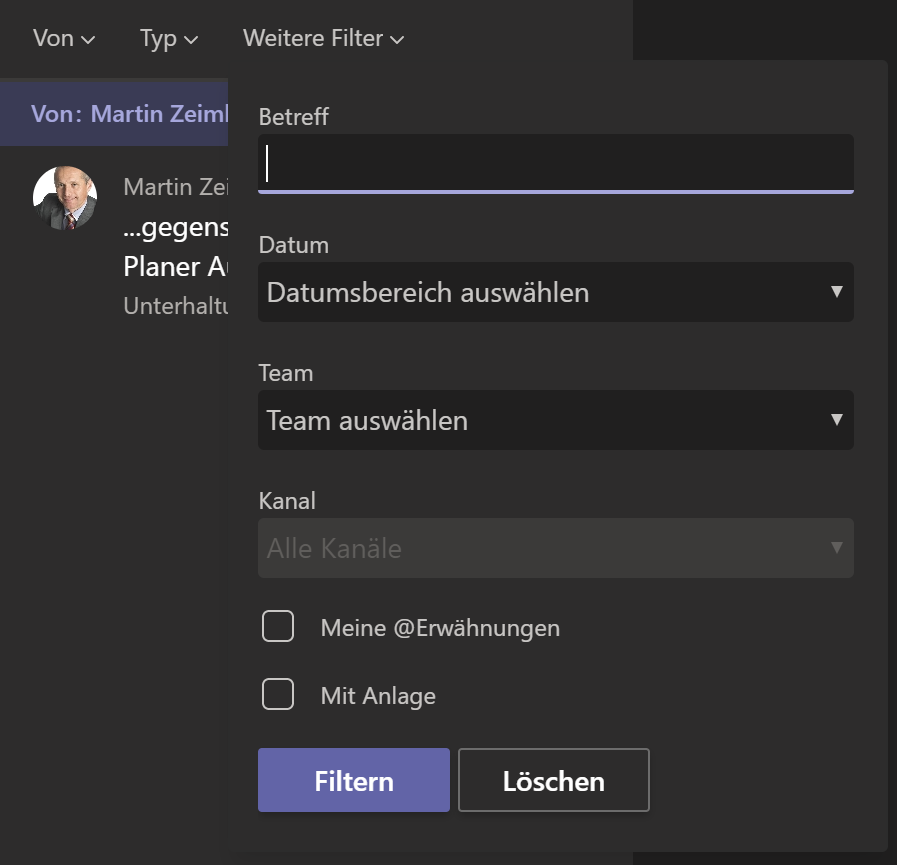Open the Von filter dropdown

[x=63, y=39]
